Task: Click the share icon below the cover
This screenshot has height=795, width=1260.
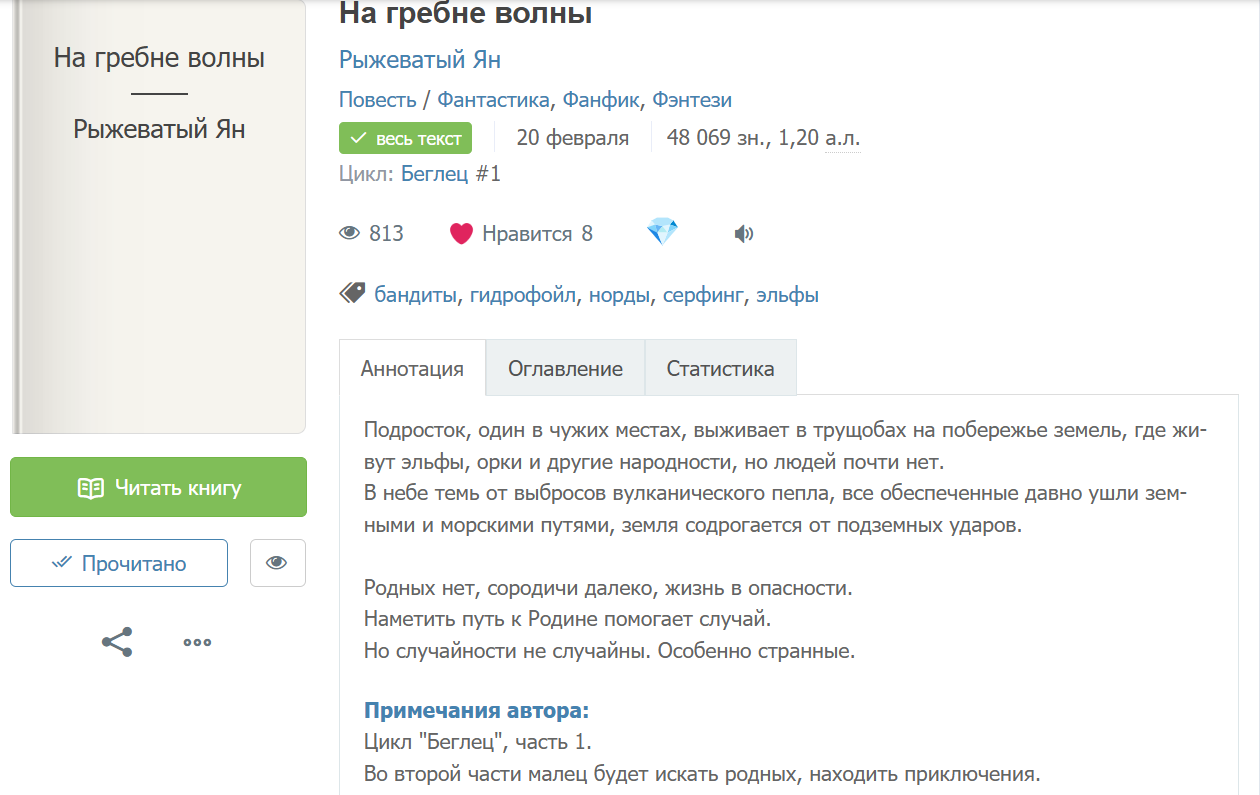Action: pos(117,642)
